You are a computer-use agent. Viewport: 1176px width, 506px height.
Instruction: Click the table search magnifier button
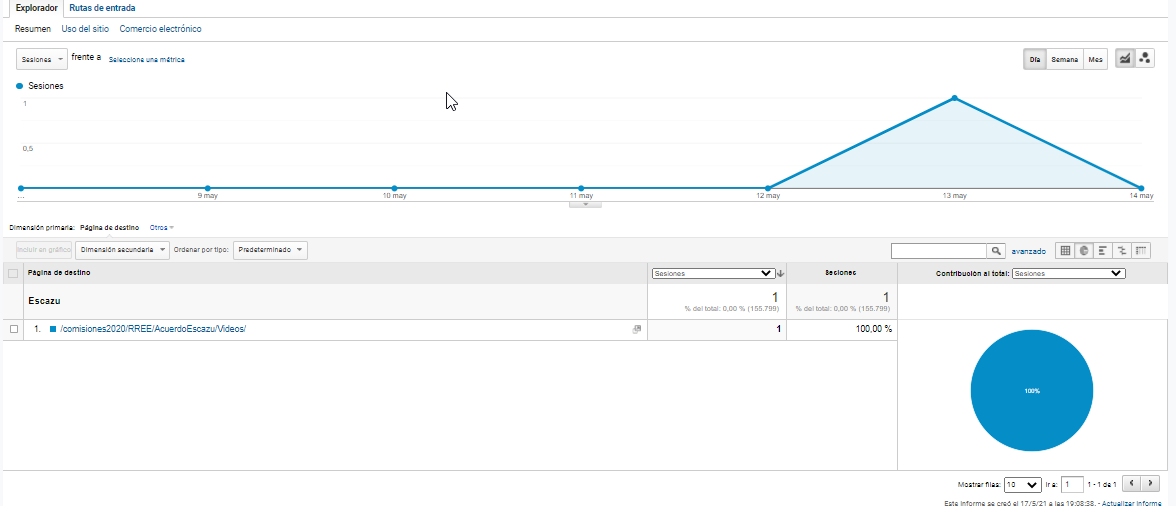(x=996, y=251)
